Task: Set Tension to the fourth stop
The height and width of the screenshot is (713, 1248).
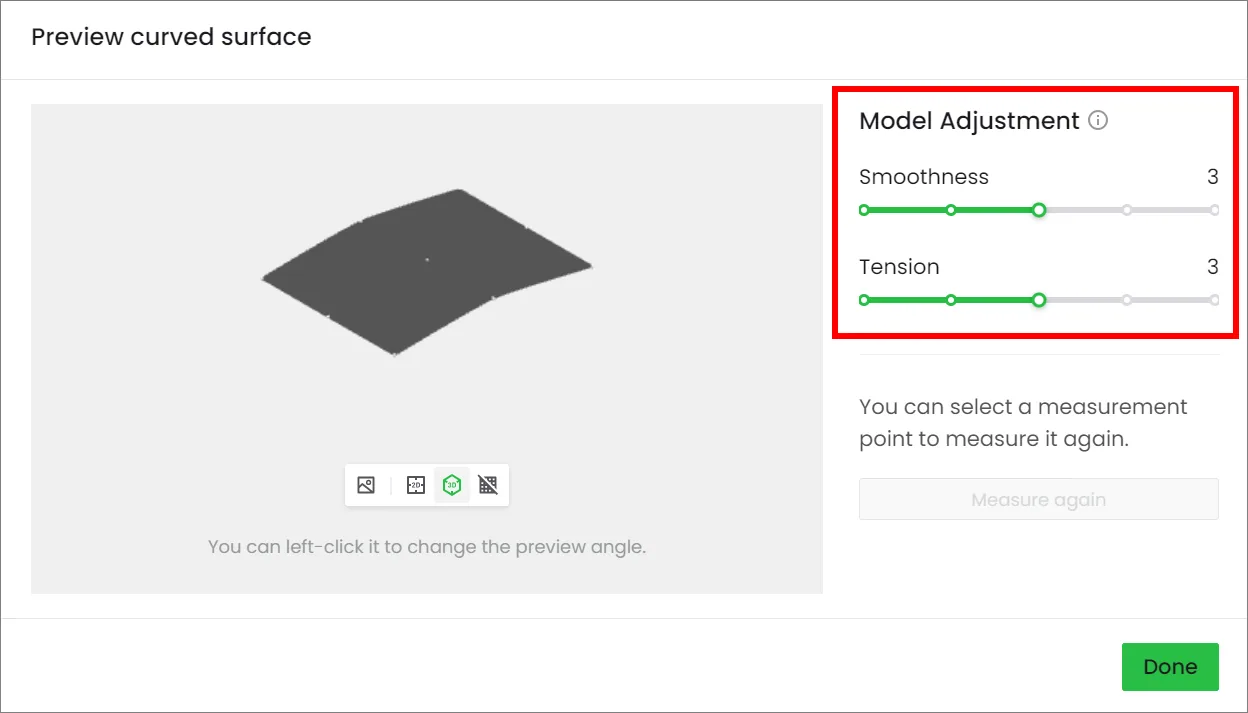Action: click(1127, 300)
